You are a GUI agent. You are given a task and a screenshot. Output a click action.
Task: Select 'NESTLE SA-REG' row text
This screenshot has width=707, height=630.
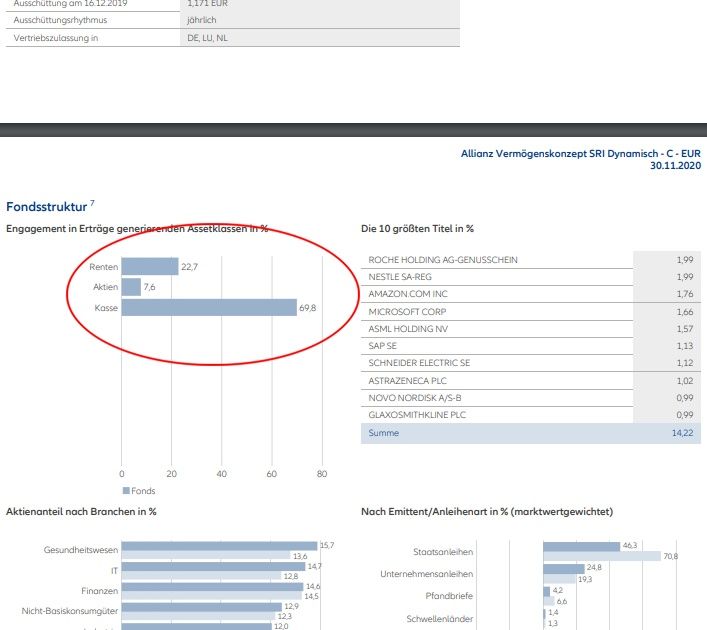coord(400,277)
